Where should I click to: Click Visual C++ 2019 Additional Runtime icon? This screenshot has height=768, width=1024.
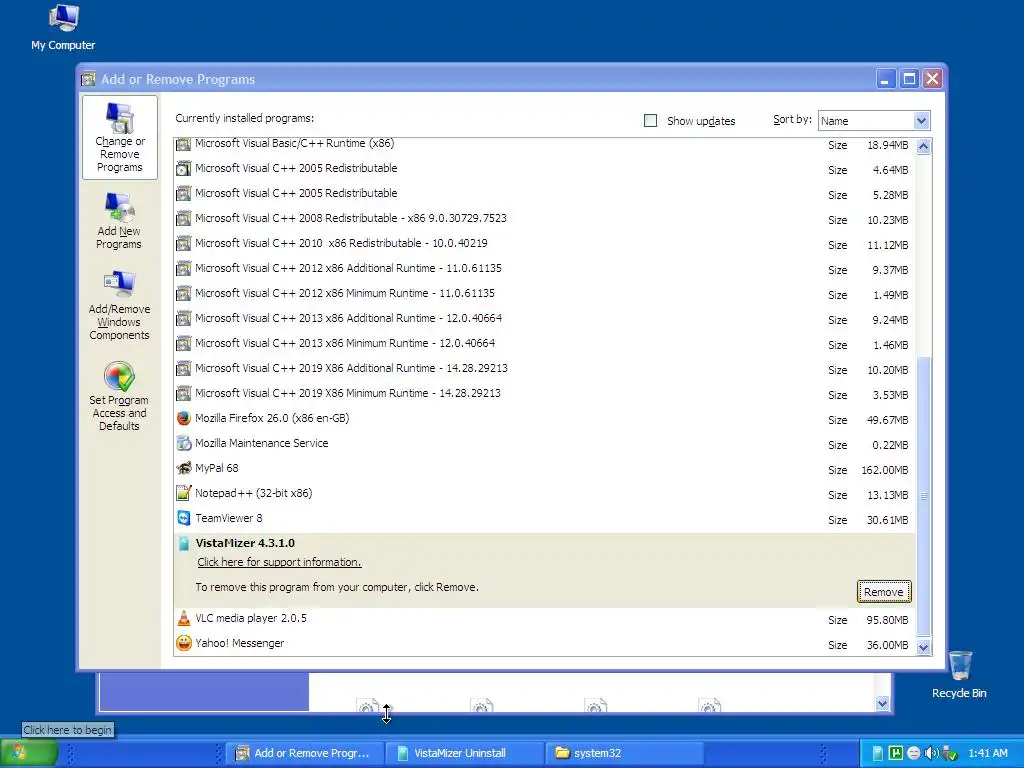coord(184,368)
